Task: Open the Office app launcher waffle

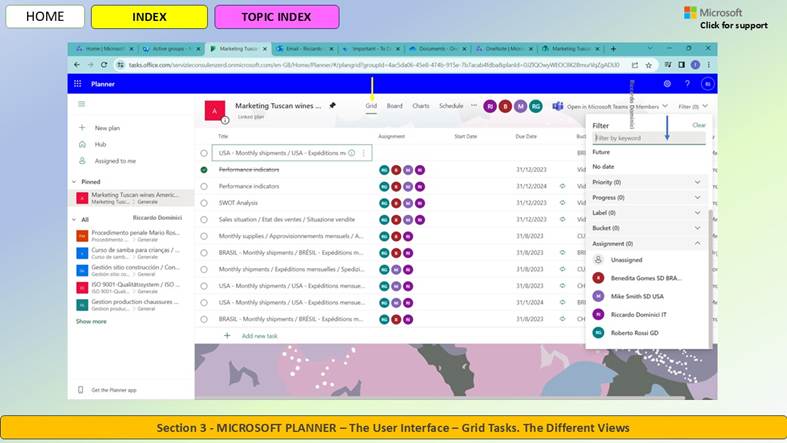Action: point(77,84)
